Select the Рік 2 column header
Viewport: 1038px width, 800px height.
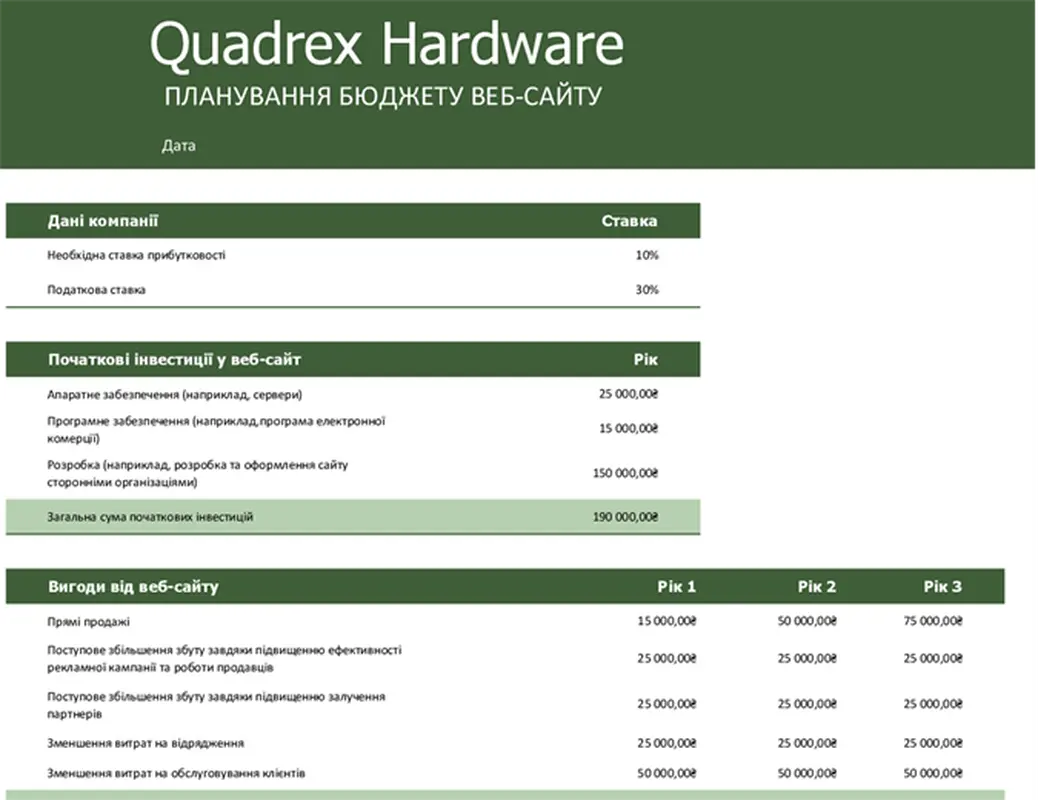[x=816, y=586]
